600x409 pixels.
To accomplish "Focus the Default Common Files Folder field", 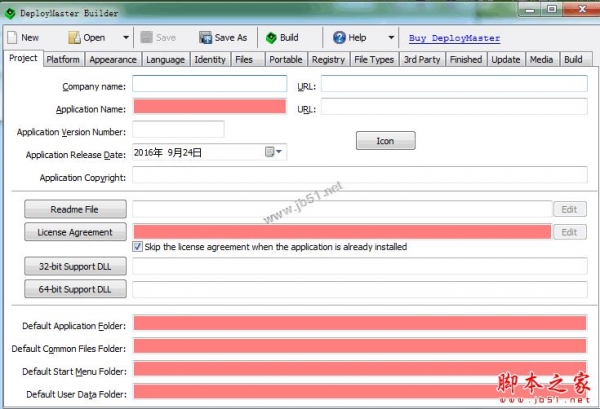I will coord(360,346).
